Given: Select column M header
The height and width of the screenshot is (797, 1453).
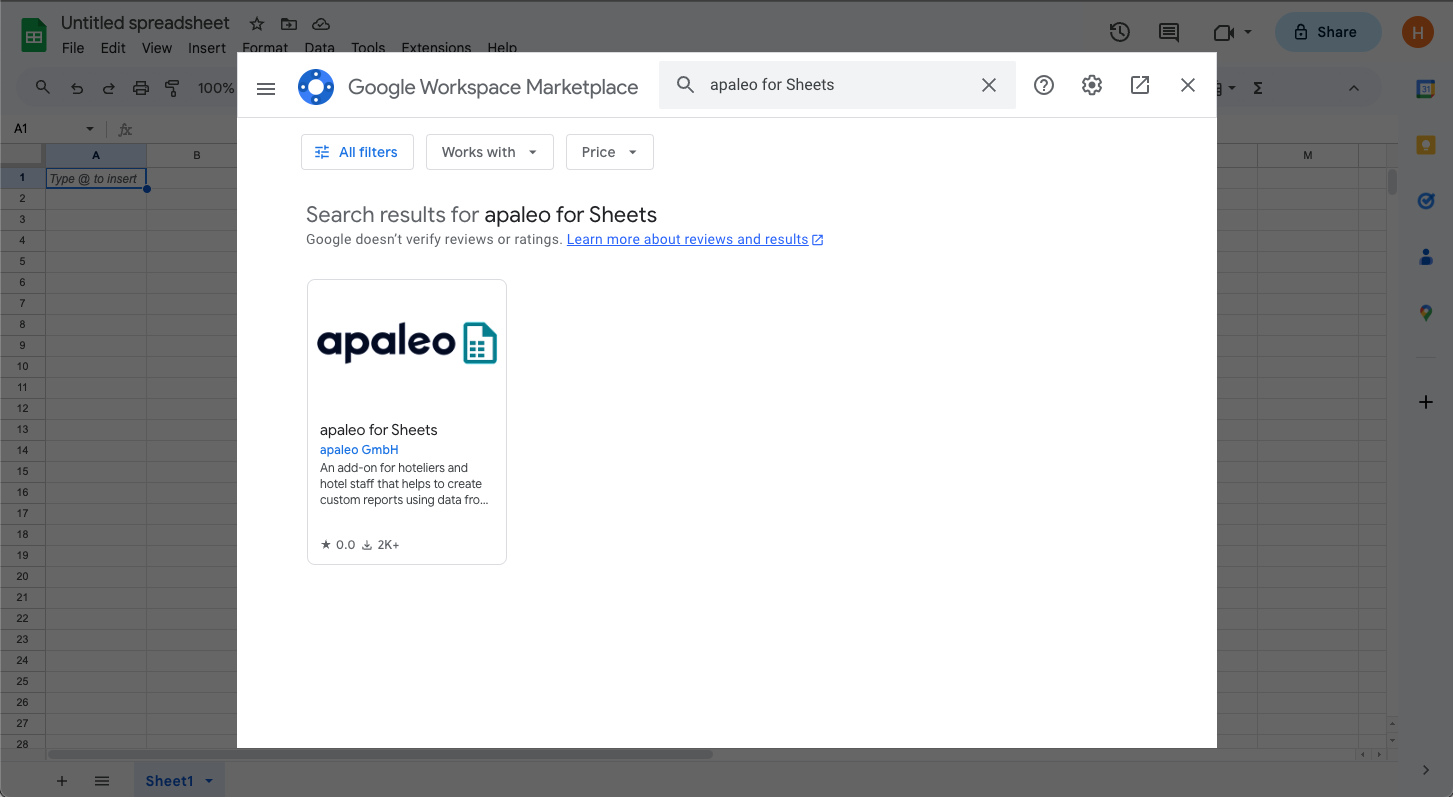Looking at the screenshot, I should click(1308, 155).
